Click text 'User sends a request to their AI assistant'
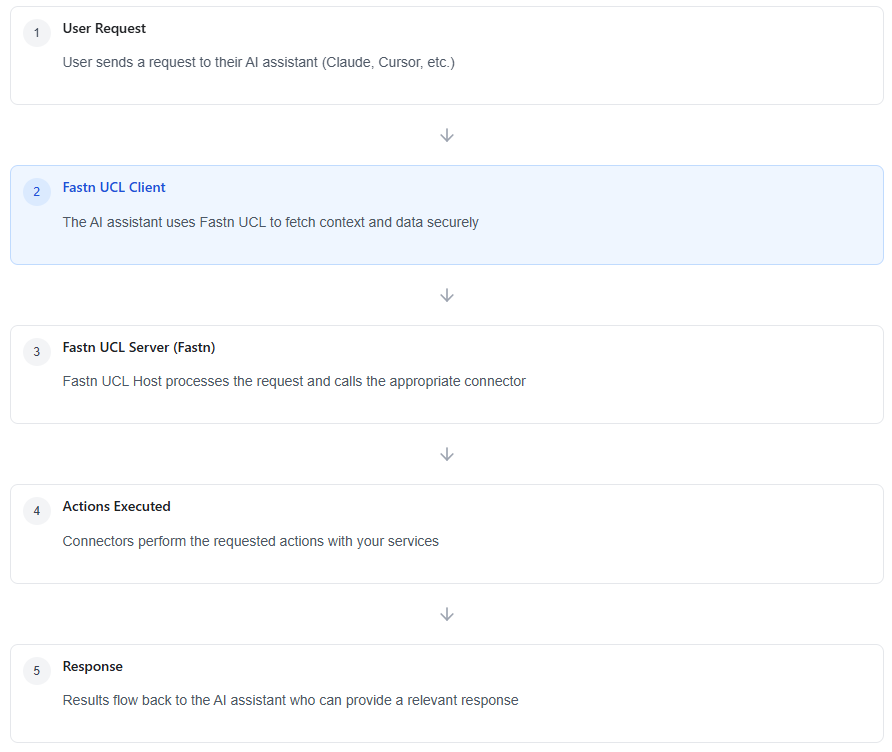This screenshot has height=752, width=892. [x=190, y=63]
